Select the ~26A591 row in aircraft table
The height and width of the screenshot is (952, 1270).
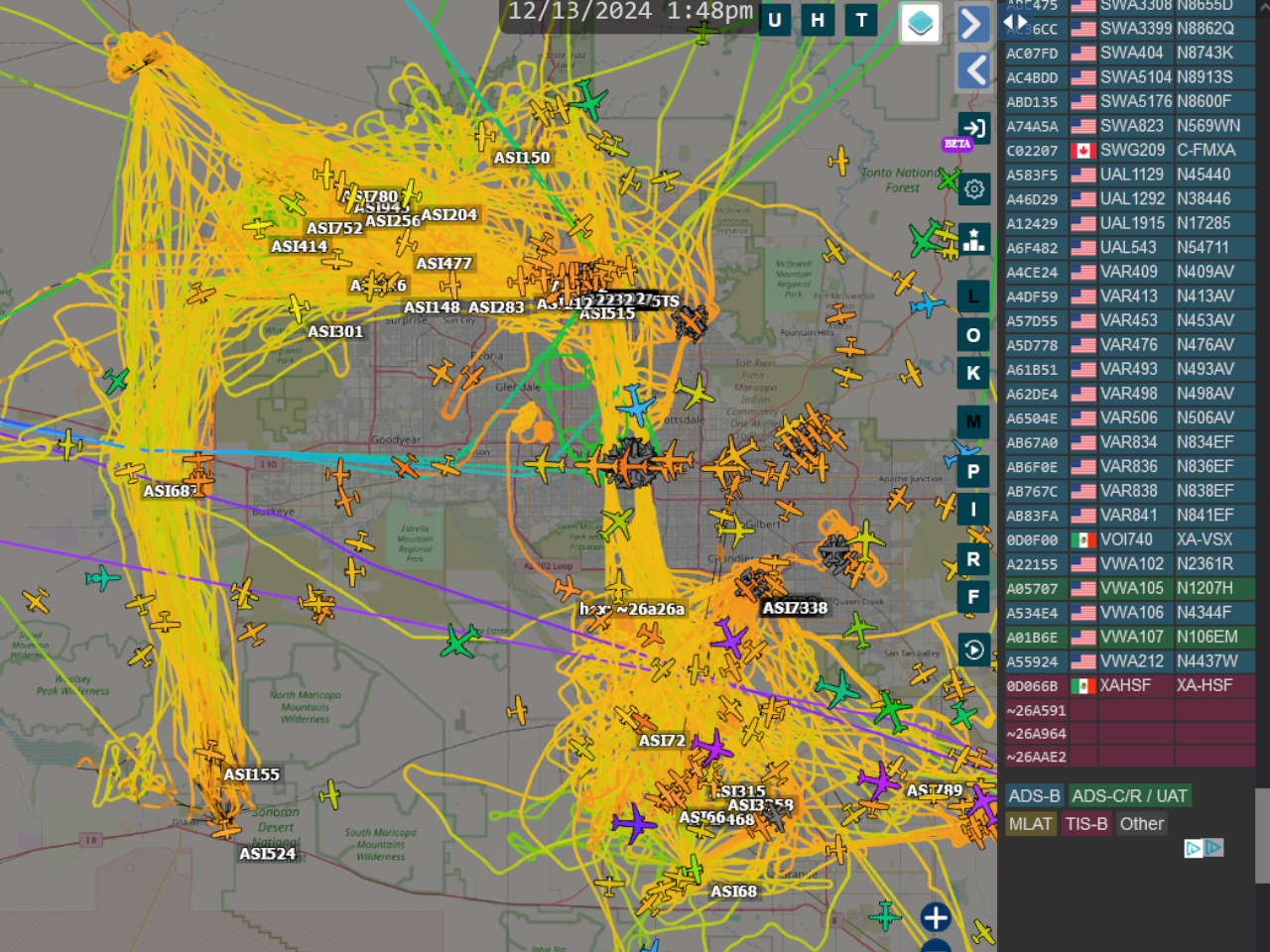(x=1128, y=710)
